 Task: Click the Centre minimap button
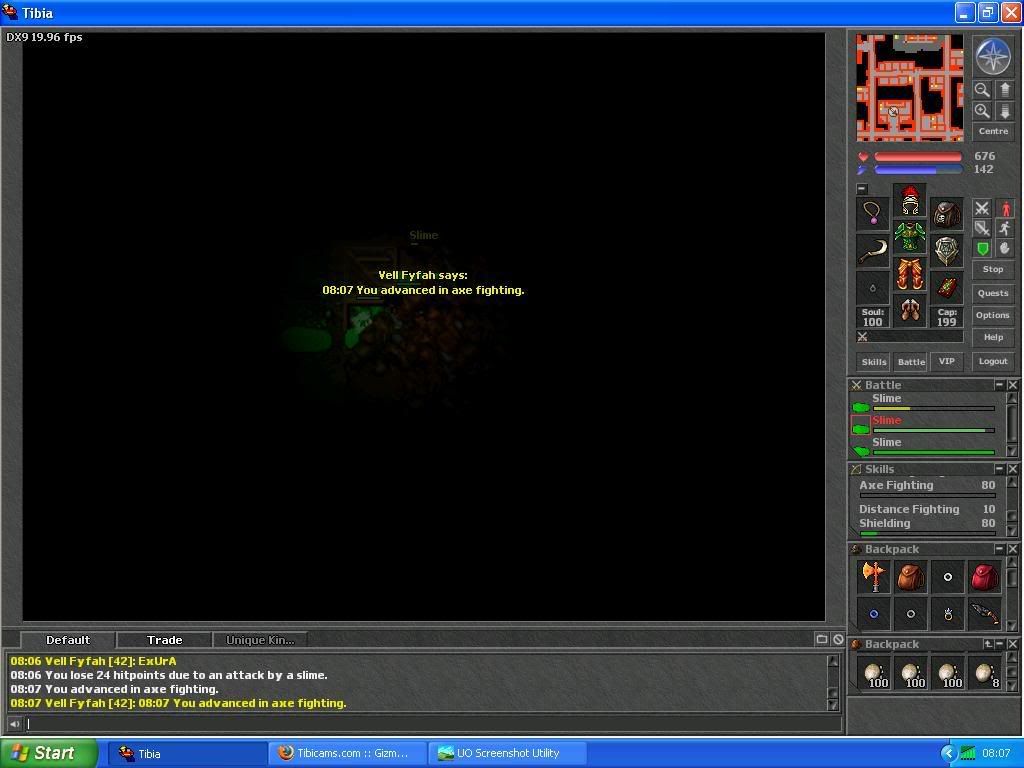(x=993, y=131)
